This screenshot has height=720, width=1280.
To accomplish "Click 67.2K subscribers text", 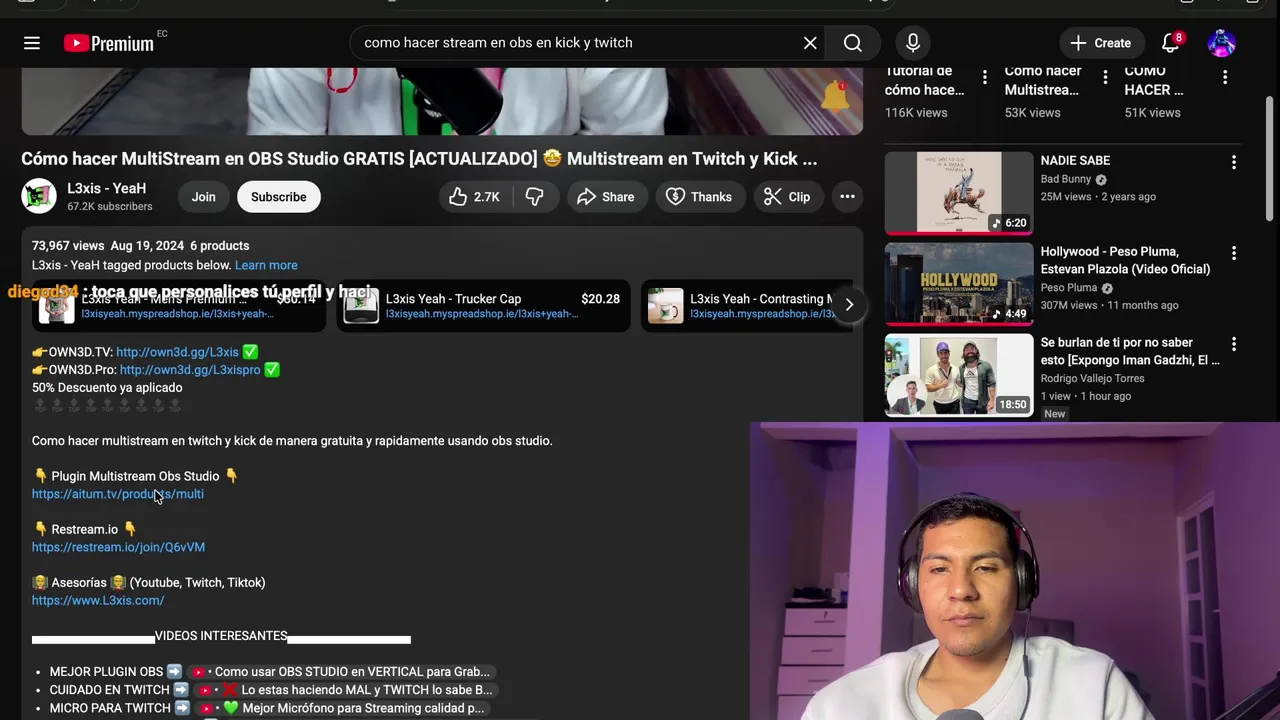I will coord(110,206).
